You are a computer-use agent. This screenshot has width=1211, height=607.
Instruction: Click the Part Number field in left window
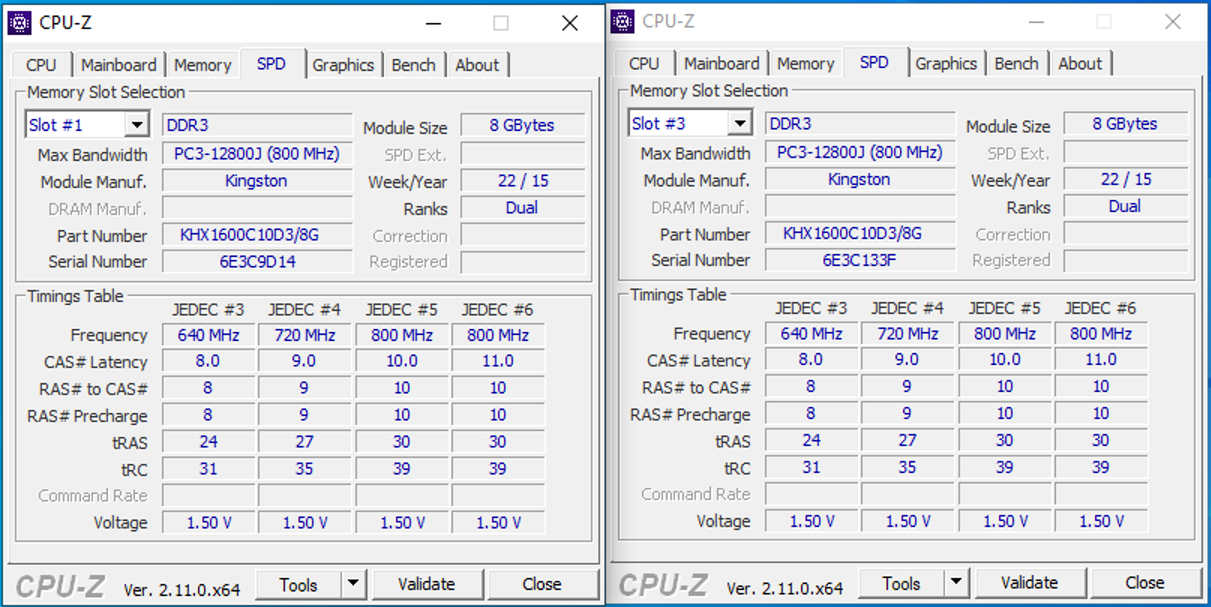tap(257, 236)
